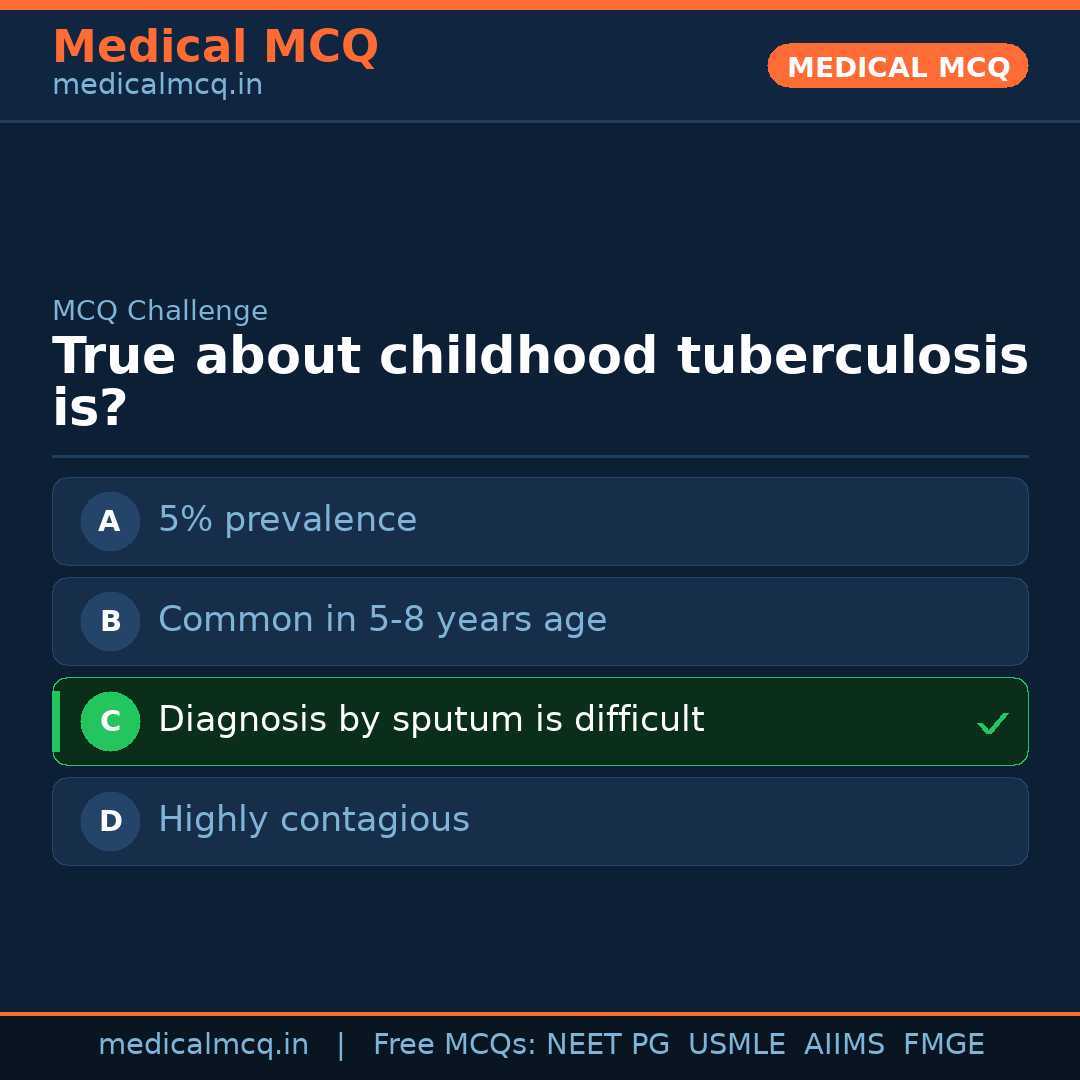The image size is (1080, 1080).
Task: Click the letter A circle icon
Action: 110,521
